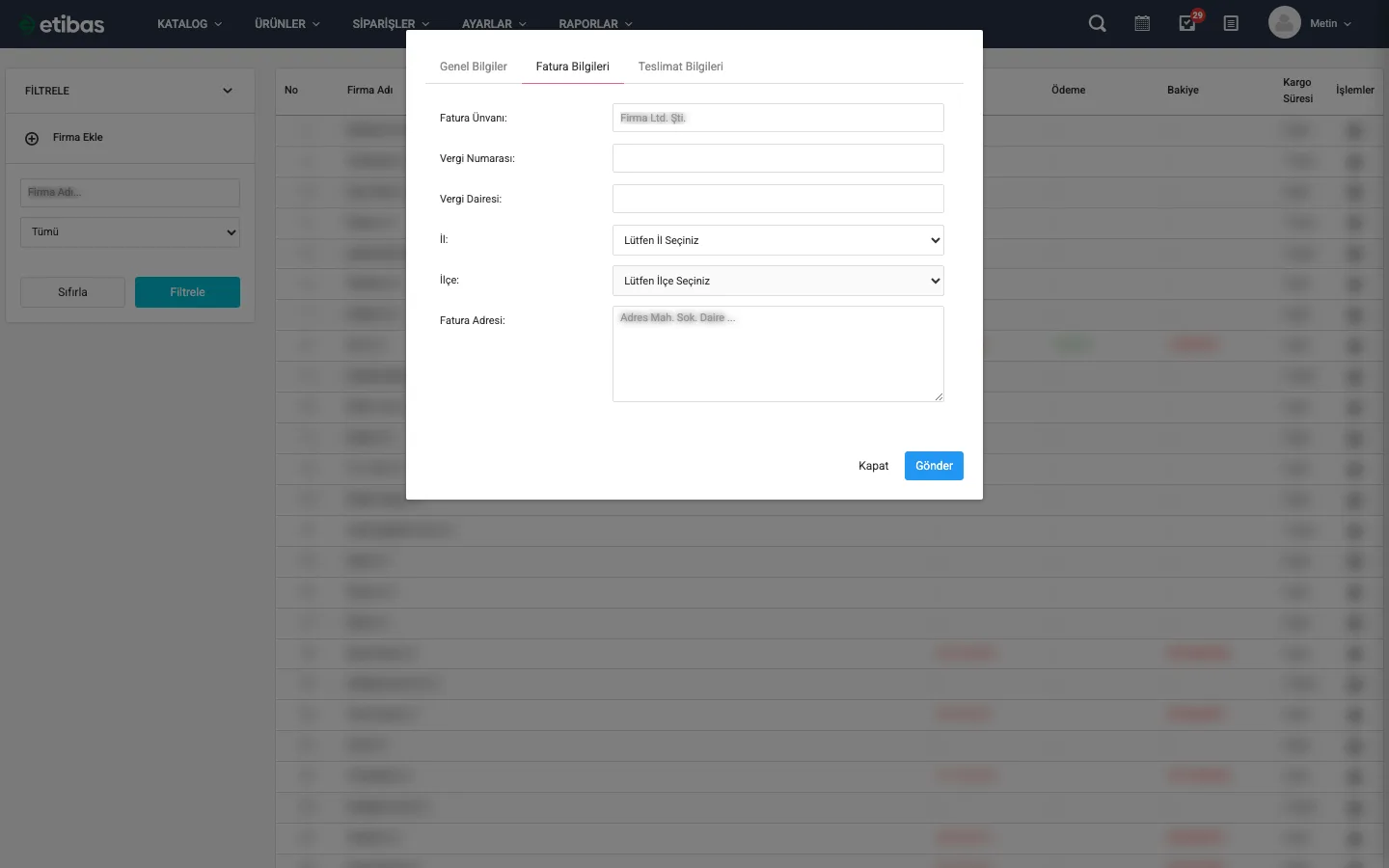Screen dimensions: 1389x868
Task: Click the user avatar picture
Action: click(x=1284, y=23)
